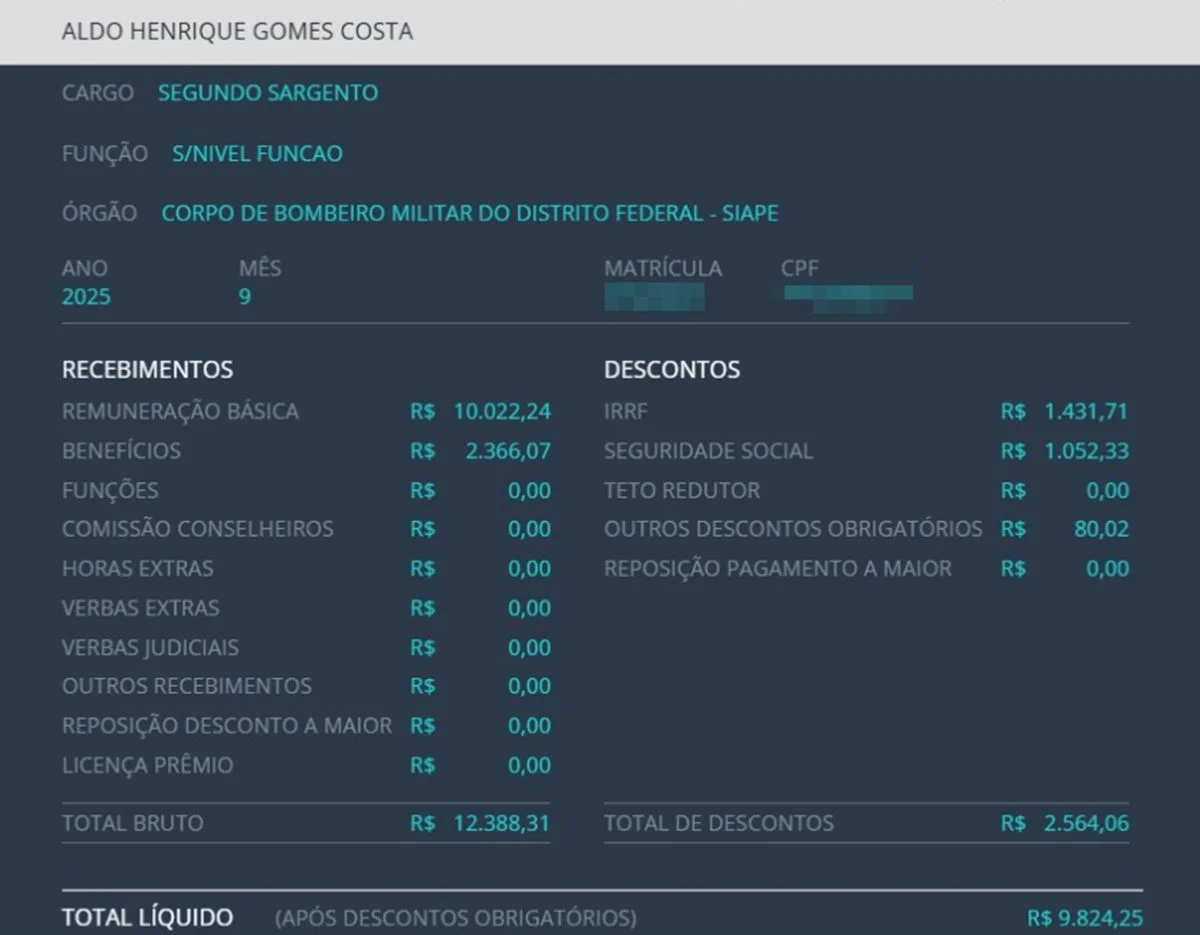Click the IRRF amount R$ 1.431,71
The width and height of the screenshot is (1200, 935).
[x=1065, y=412]
